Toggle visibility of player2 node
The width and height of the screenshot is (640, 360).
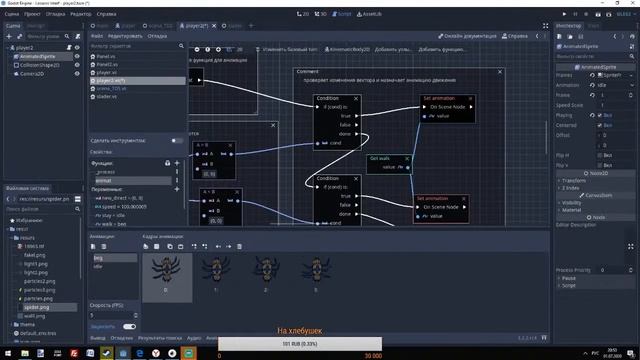tap(77, 48)
